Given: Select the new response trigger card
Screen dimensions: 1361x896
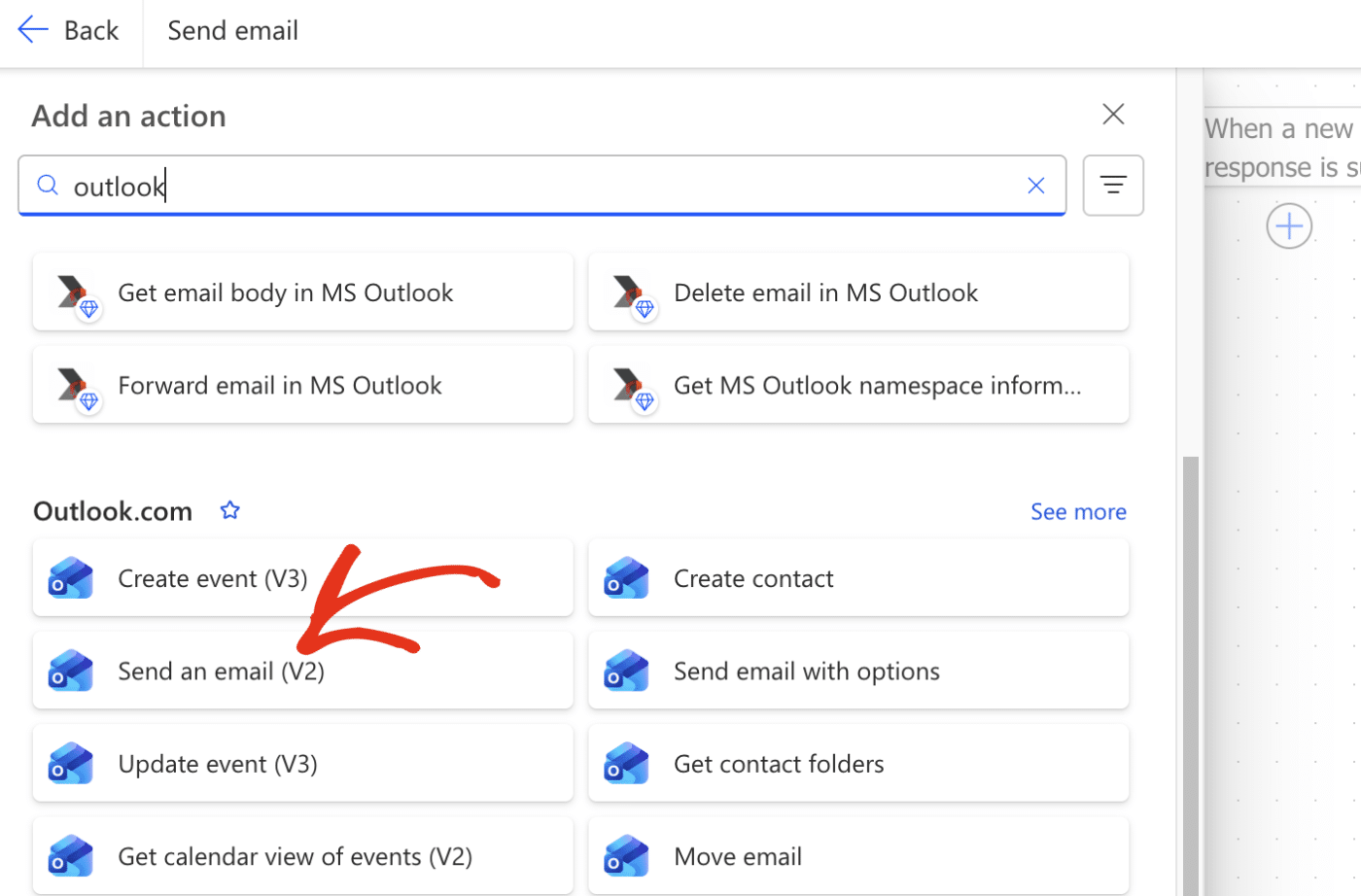Looking at the screenshot, I should tap(1282, 148).
